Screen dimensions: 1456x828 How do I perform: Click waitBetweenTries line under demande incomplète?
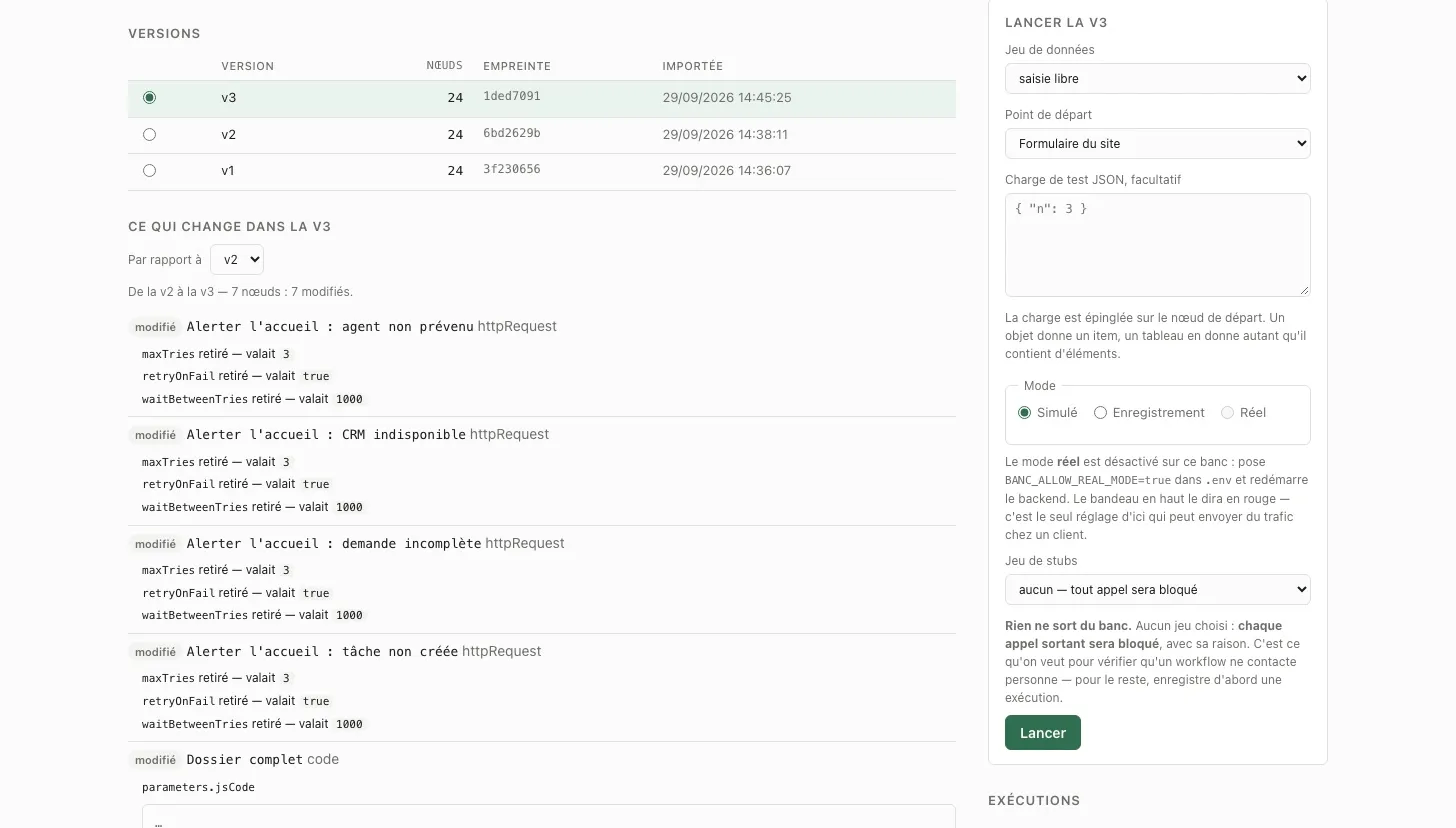click(253, 615)
